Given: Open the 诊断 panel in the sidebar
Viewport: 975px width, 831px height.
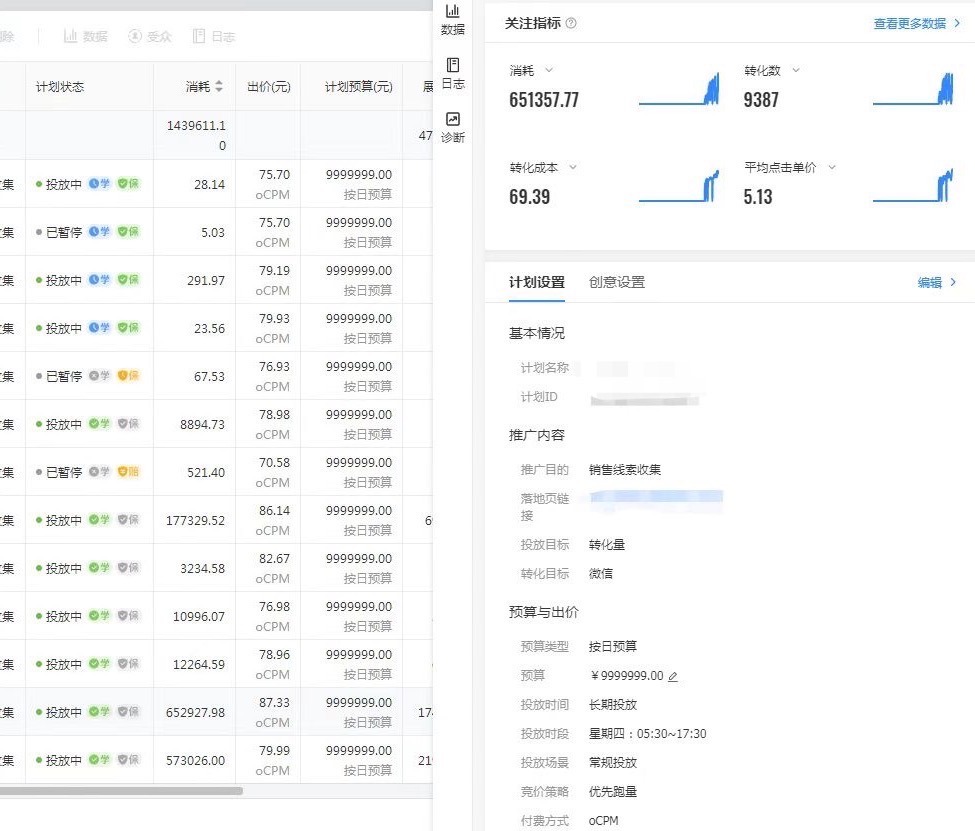Looking at the screenshot, I should pyautogui.click(x=453, y=127).
